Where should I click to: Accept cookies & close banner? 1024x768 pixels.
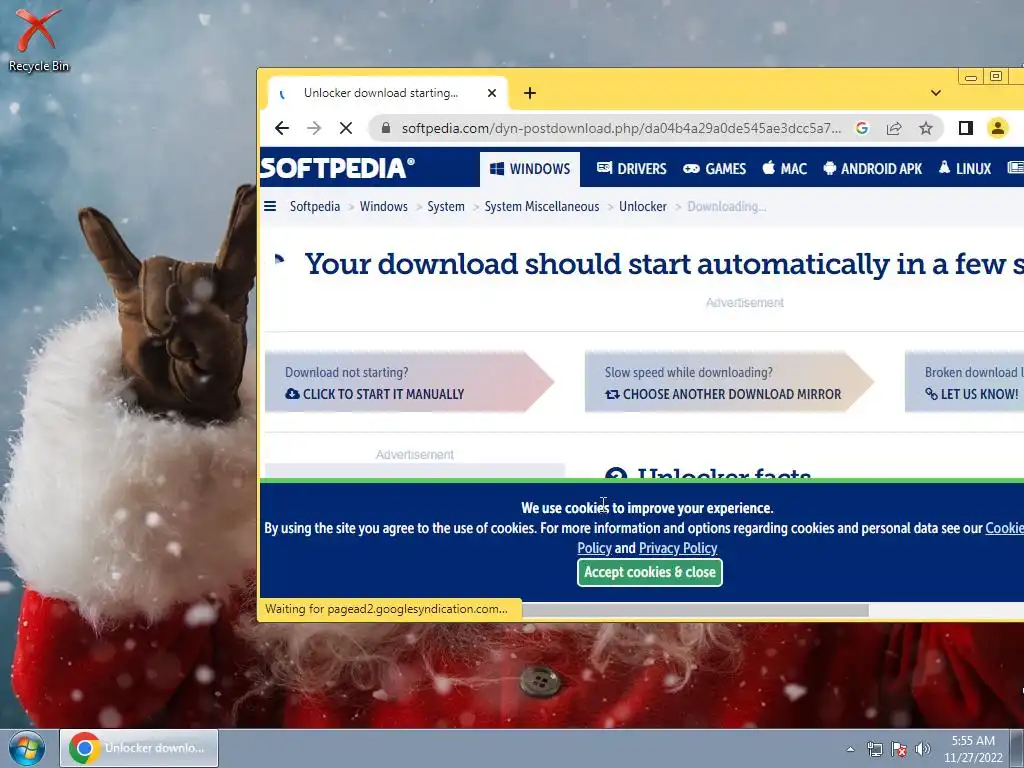pos(650,572)
